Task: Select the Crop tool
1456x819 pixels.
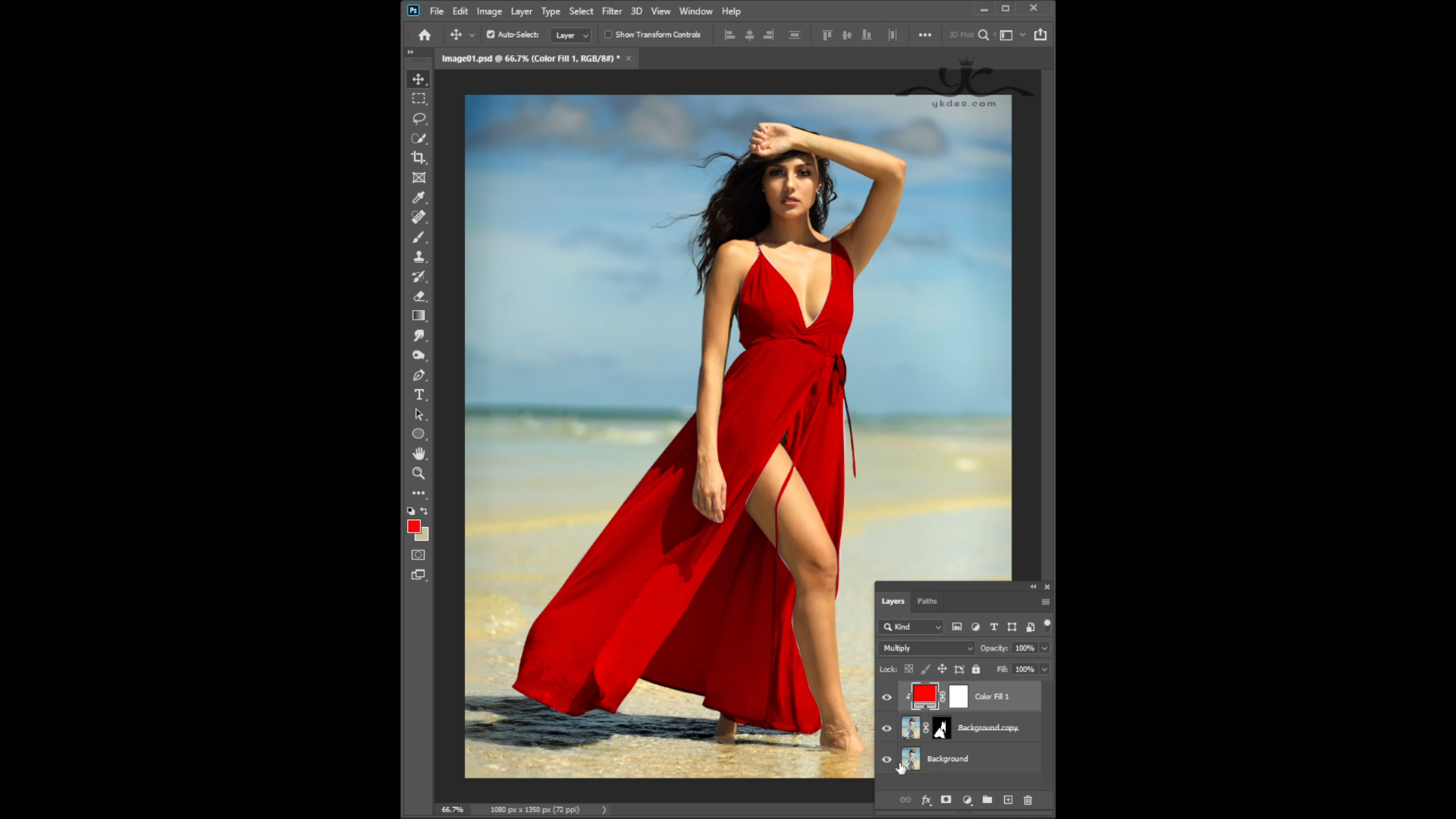Action: pos(419,158)
